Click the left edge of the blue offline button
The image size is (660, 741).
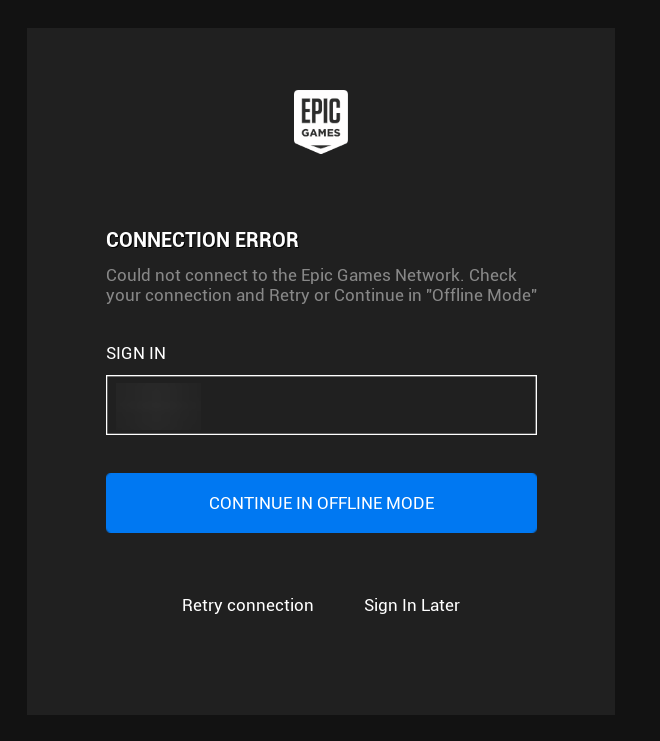tap(112, 503)
